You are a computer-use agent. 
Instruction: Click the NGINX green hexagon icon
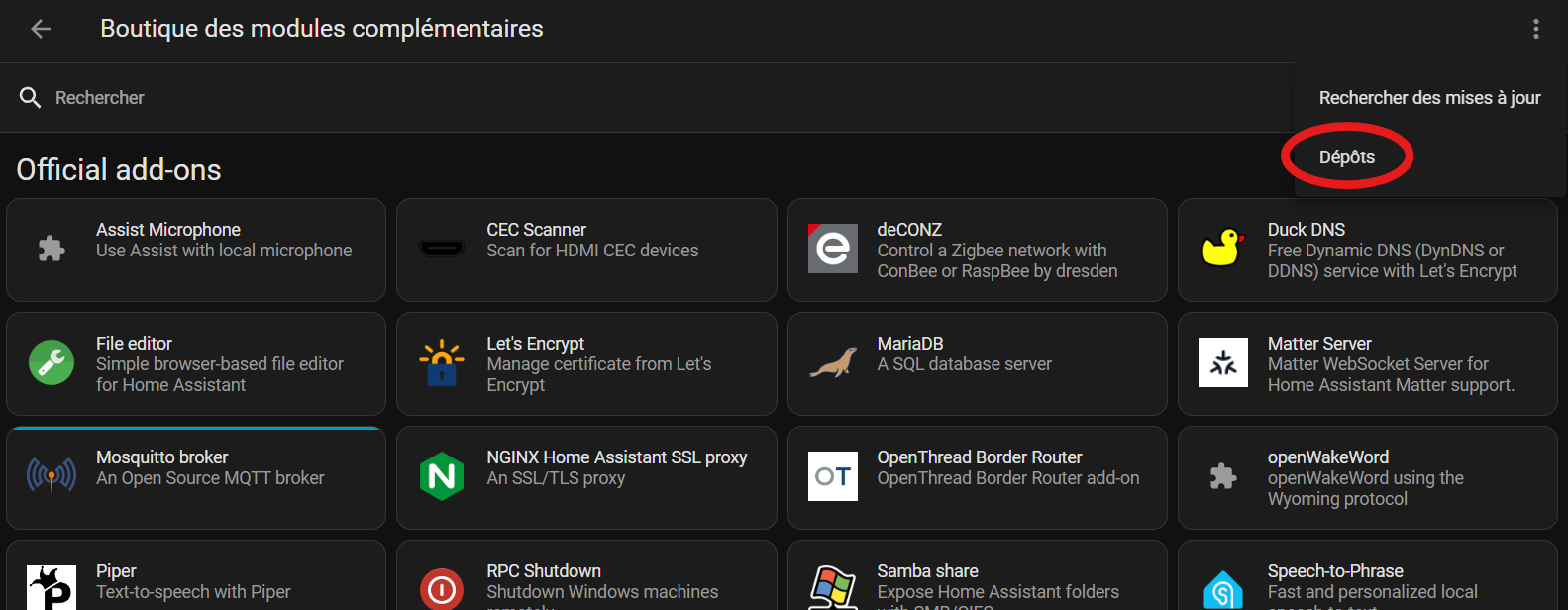[x=442, y=476]
